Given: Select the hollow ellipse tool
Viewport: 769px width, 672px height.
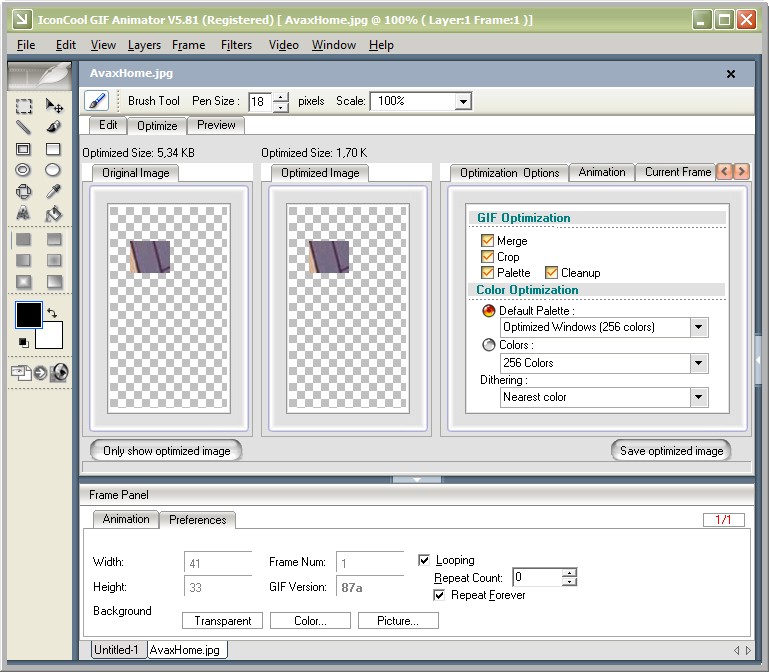Looking at the screenshot, I should coord(23,170).
